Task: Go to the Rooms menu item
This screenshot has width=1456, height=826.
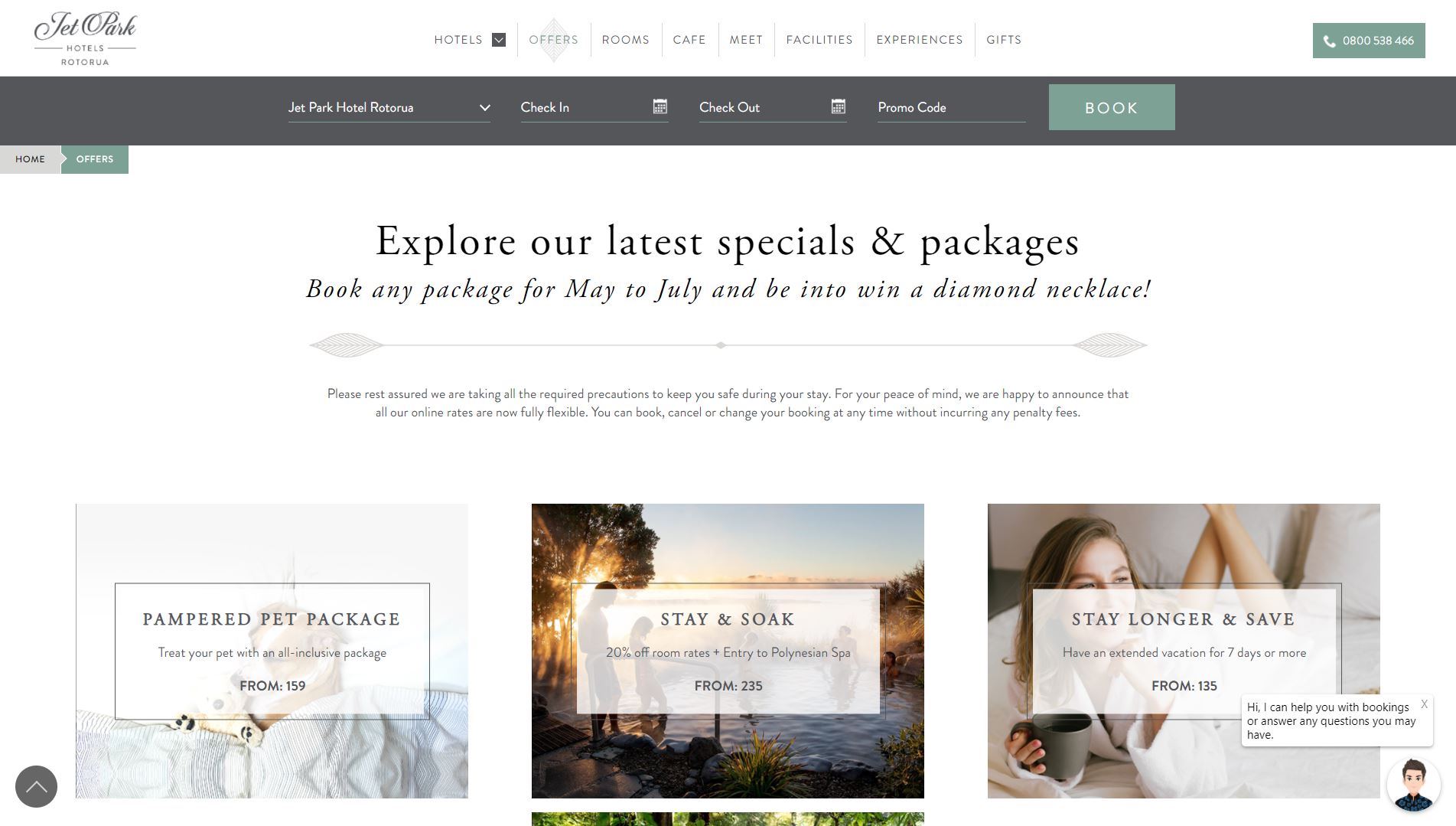Action: tap(625, 40)
